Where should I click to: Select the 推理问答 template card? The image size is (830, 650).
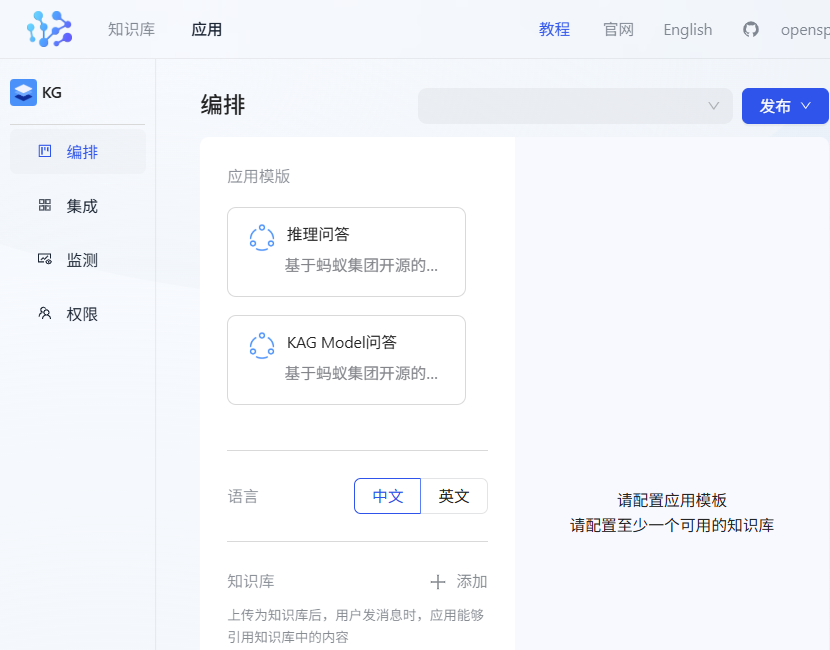tap(346, 252)
